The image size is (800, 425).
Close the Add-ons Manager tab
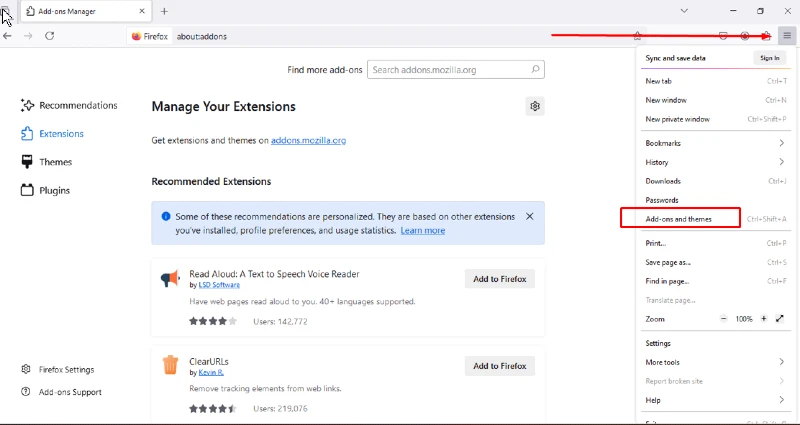[x=142, y=11]
